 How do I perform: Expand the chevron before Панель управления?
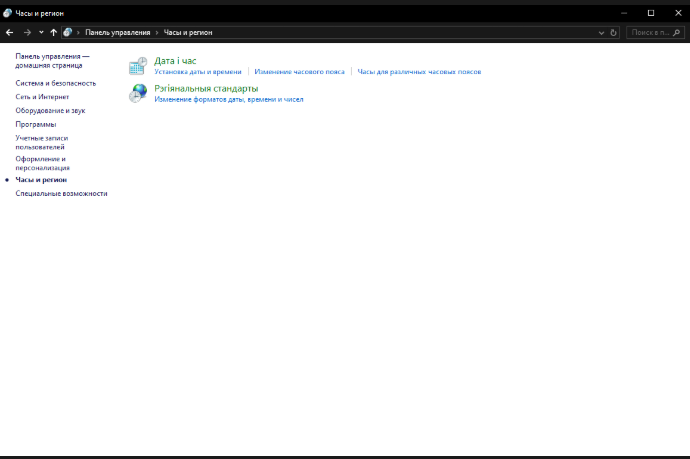78,33
